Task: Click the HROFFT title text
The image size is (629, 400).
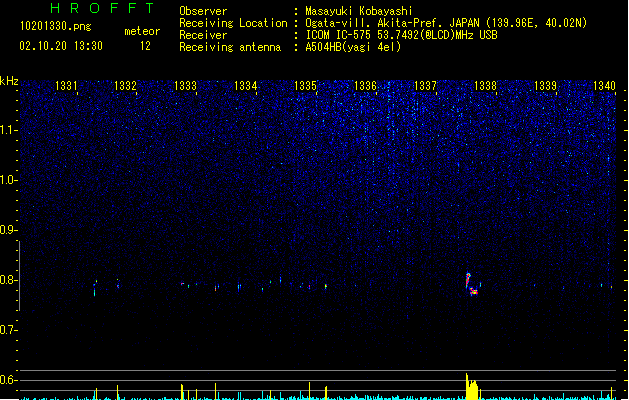Action: (102, 8)
